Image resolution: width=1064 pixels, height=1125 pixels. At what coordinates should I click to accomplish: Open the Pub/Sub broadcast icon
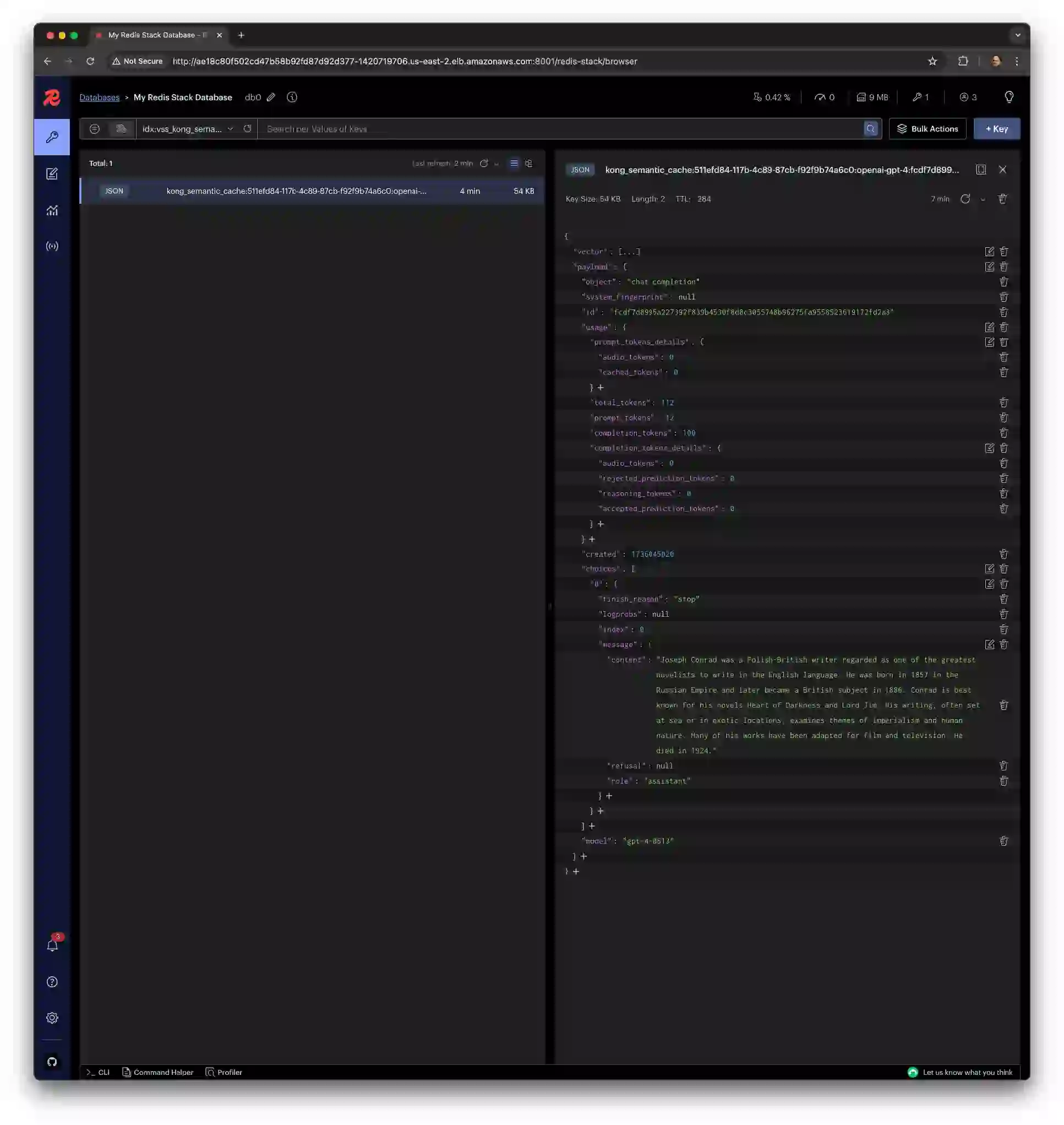[x=52, y=246]
